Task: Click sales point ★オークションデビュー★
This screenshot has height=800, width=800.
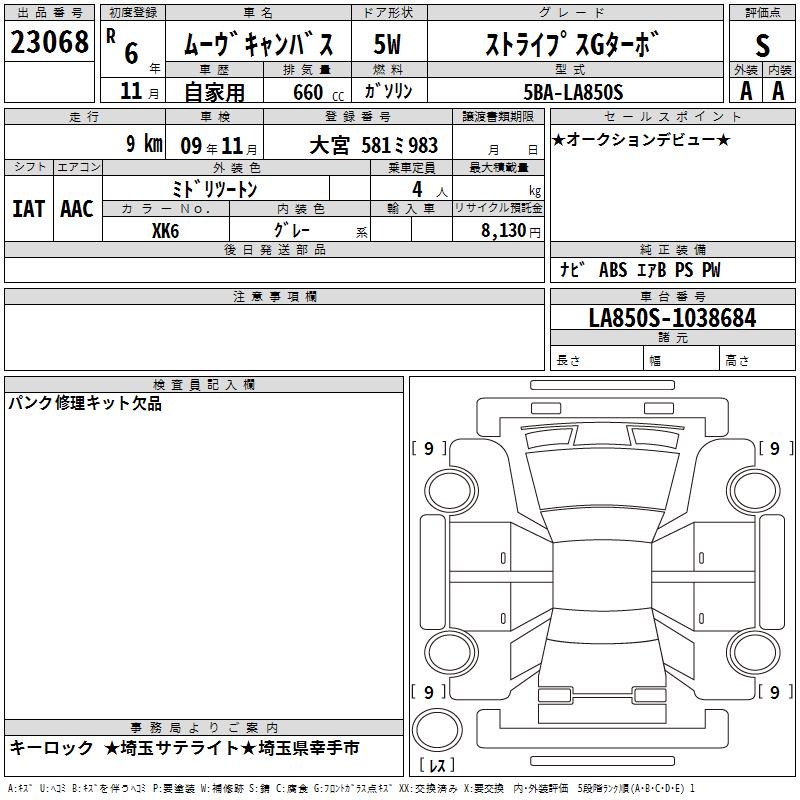Action: click(641, 140)
